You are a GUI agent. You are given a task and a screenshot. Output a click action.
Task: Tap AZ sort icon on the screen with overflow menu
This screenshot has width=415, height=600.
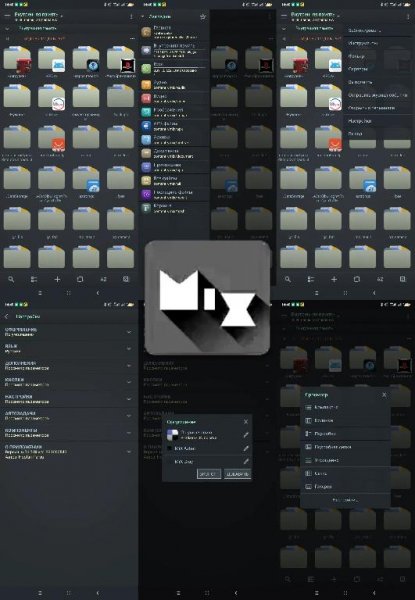pos(380,279)
